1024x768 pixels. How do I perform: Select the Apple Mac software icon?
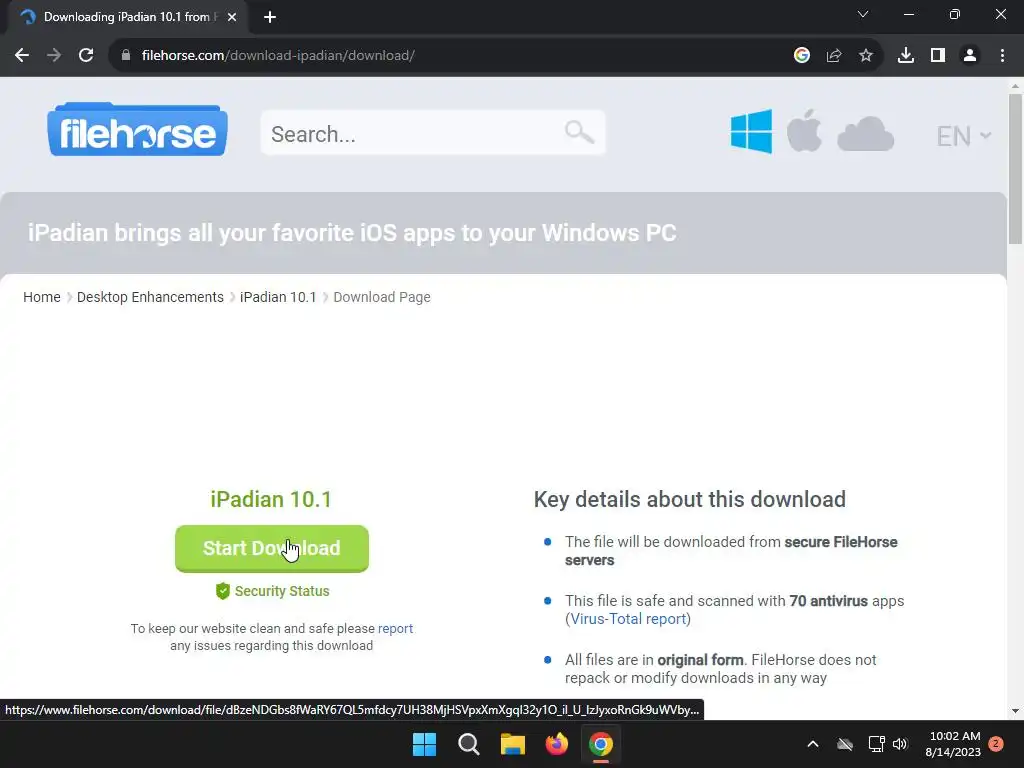coord(804,131)
